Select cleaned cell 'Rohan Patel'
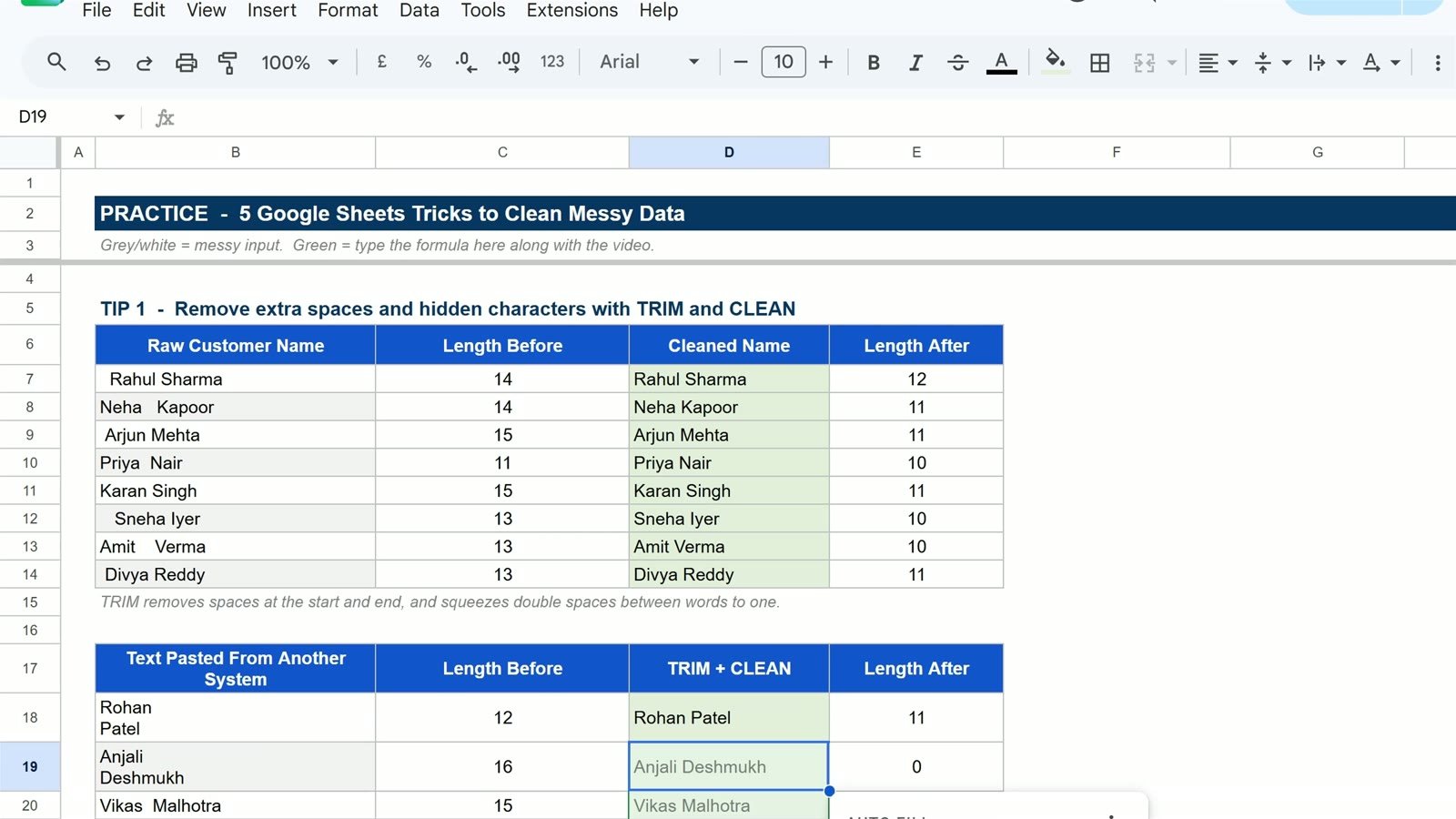This screenshot has height=819, width=1456. (729, 717)
